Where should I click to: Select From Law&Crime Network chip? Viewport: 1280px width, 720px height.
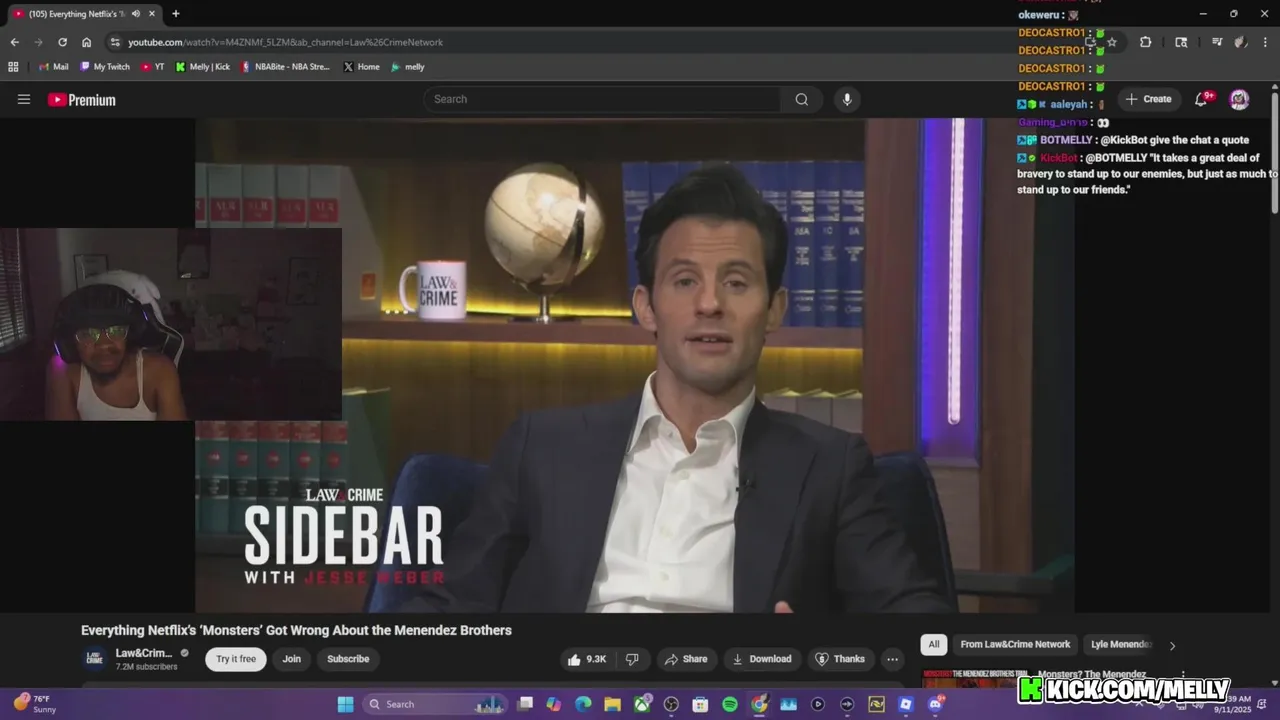coord(1015,645)
